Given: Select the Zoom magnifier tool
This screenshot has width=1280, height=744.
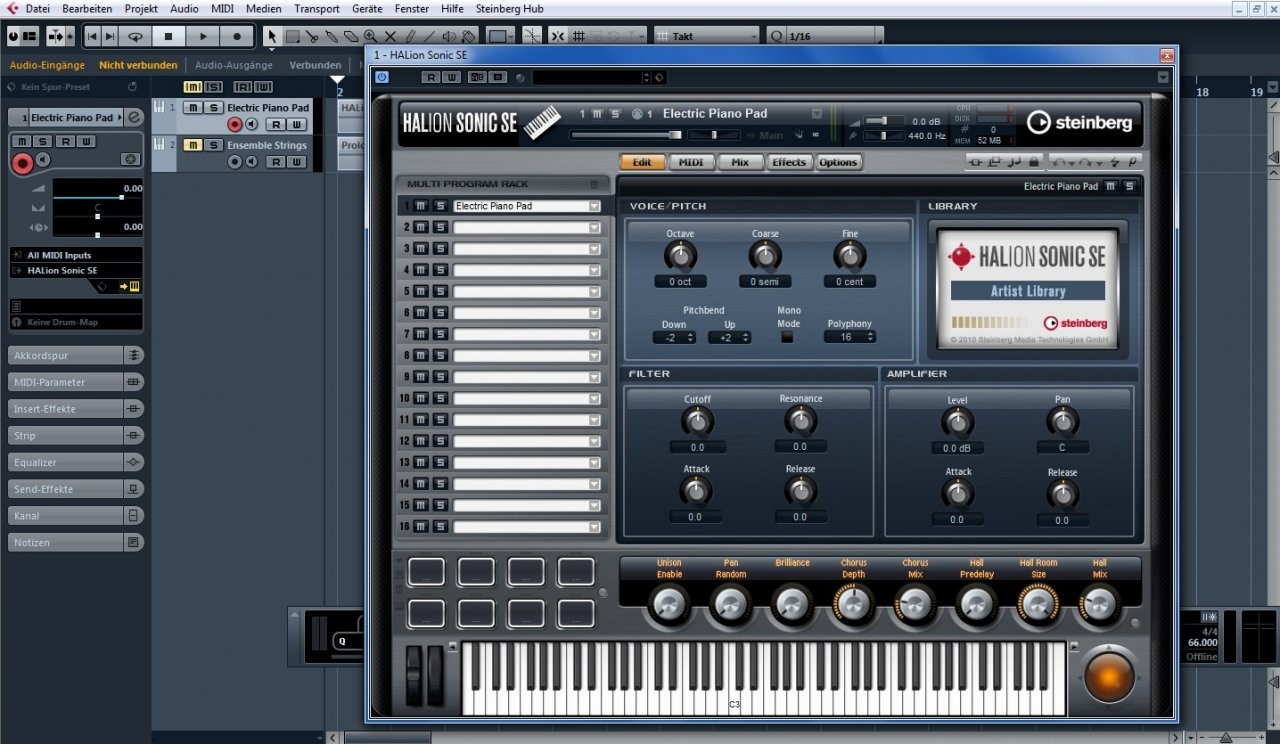Looking at the screenshot, I should [x=370, y=36].
